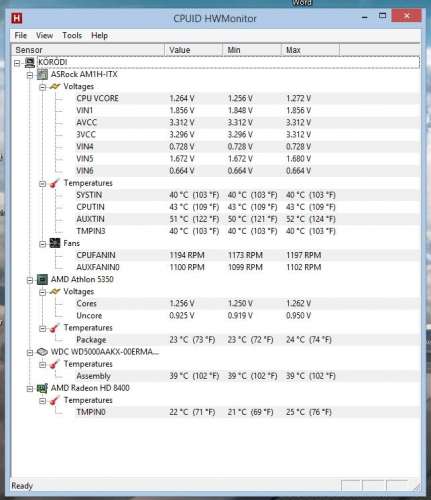Collapse the KORODI root node
The width and height of the screenshot is (431, 500).
coord(17,63)
